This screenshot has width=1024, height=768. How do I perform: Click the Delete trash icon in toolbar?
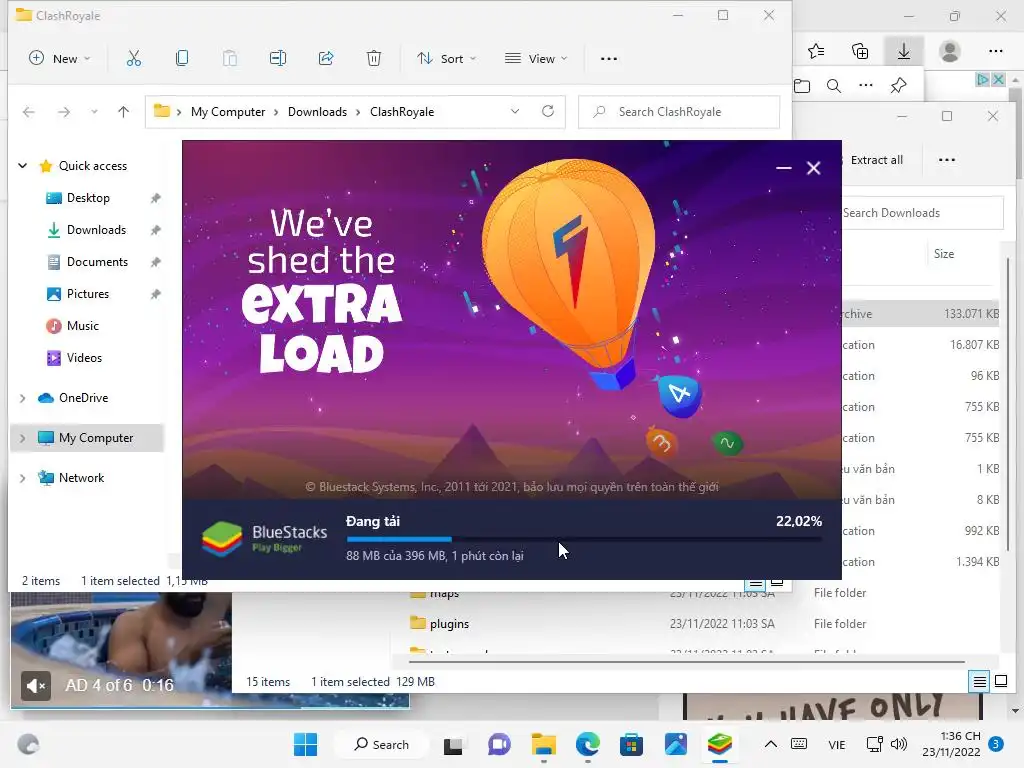click(x=374, y=59)
